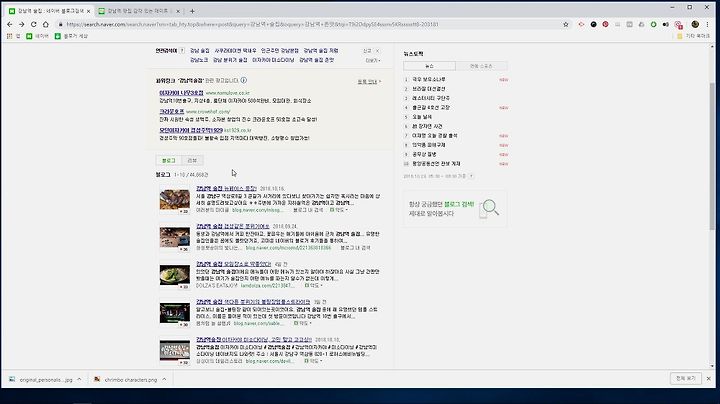Screen dimensions: 720x404
Task: Switch to the second browser tab
Action: 140,11
